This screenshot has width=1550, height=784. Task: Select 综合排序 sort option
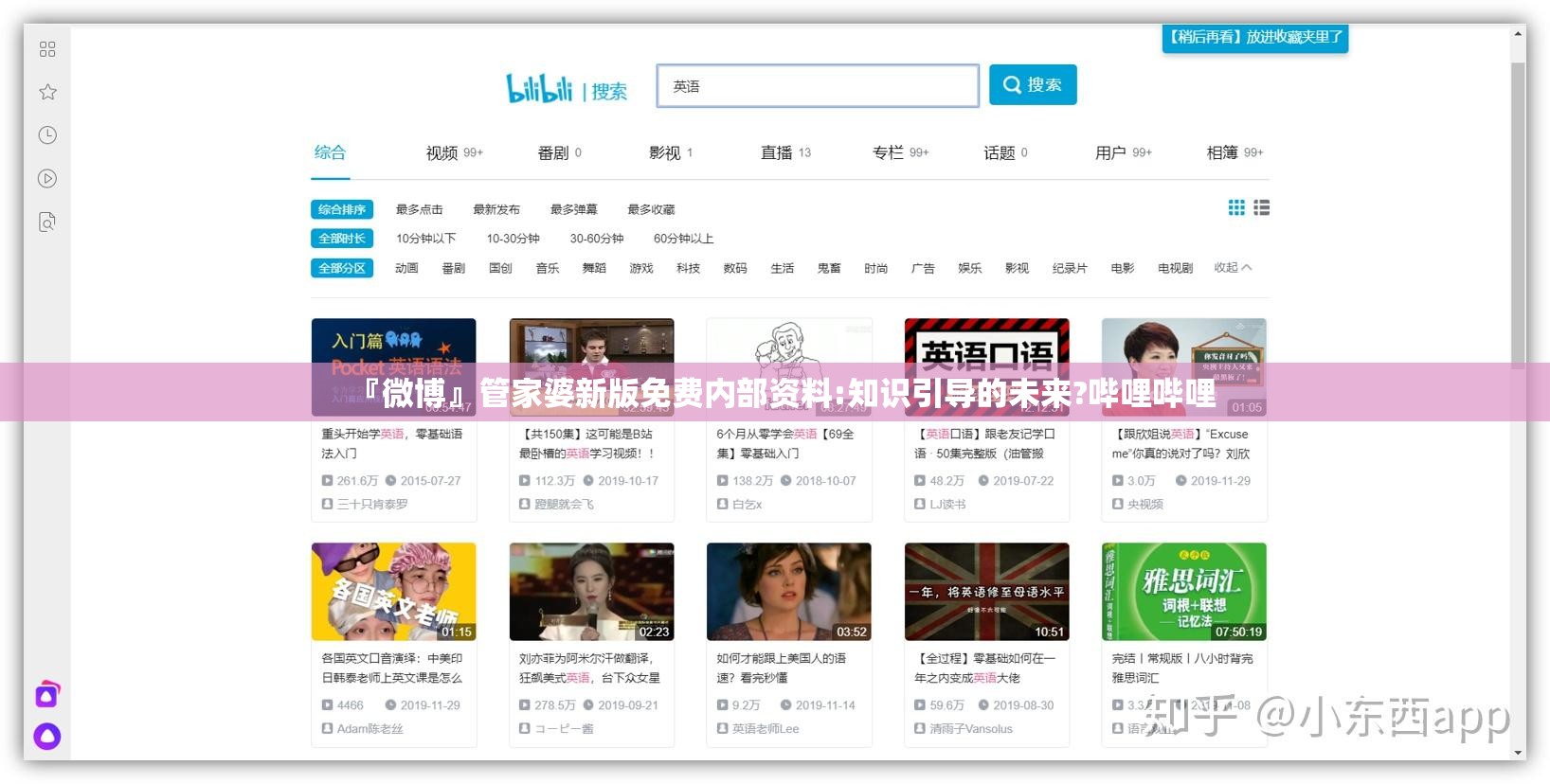[342, 209]
